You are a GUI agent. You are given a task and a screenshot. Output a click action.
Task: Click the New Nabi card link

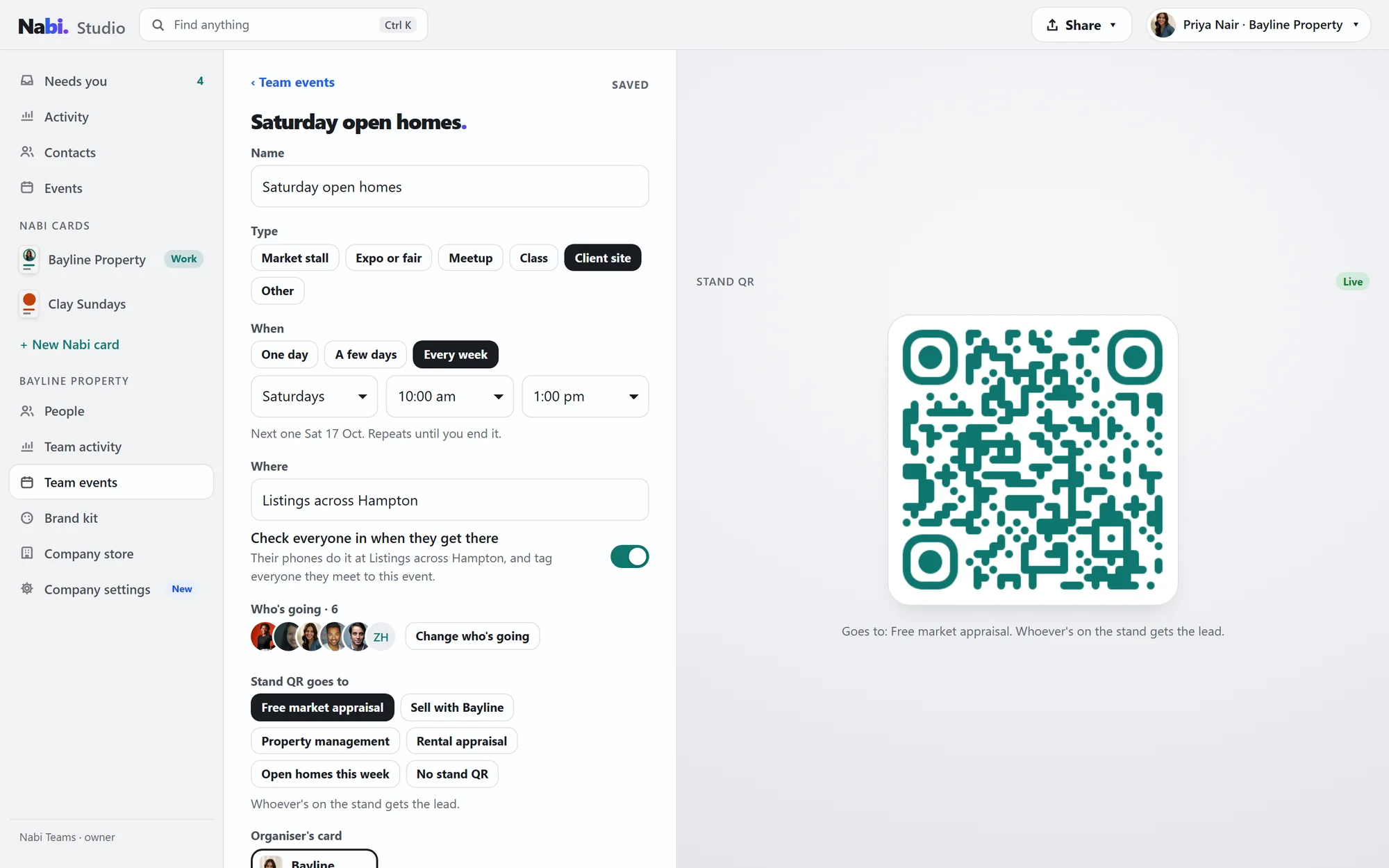[x=69, y=344]
